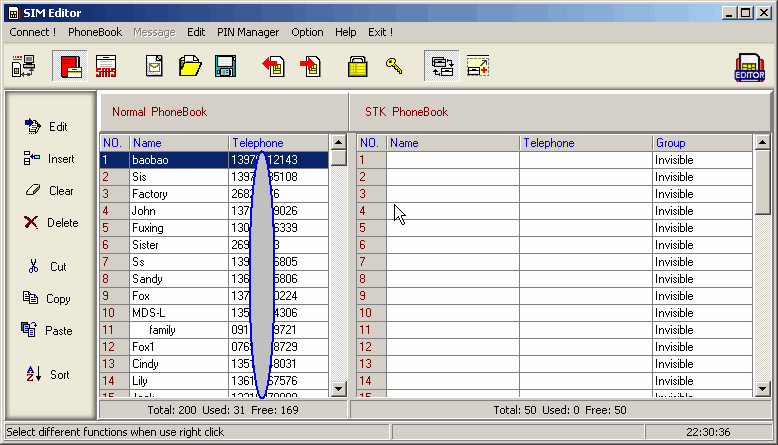Click the Normal PhoneBook panel title
The width and height of the screenshot is (778, 445).
159,112
